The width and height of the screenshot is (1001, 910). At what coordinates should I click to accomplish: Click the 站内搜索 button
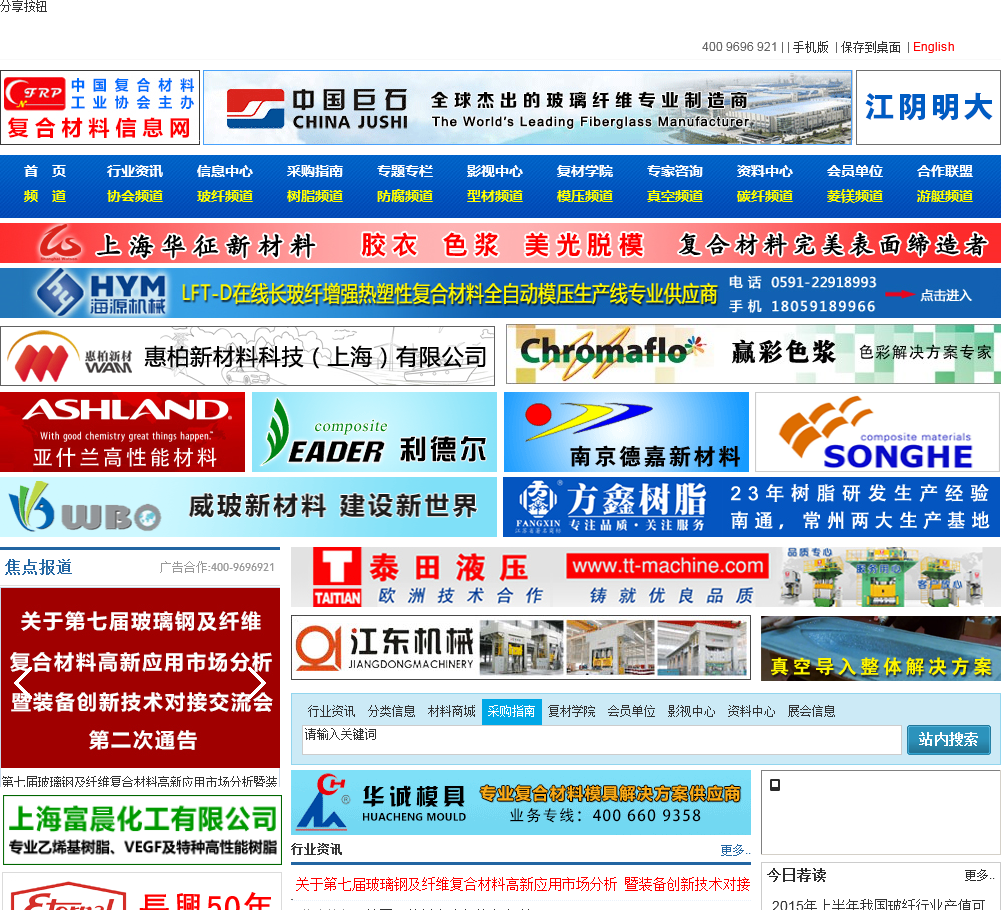949,739
